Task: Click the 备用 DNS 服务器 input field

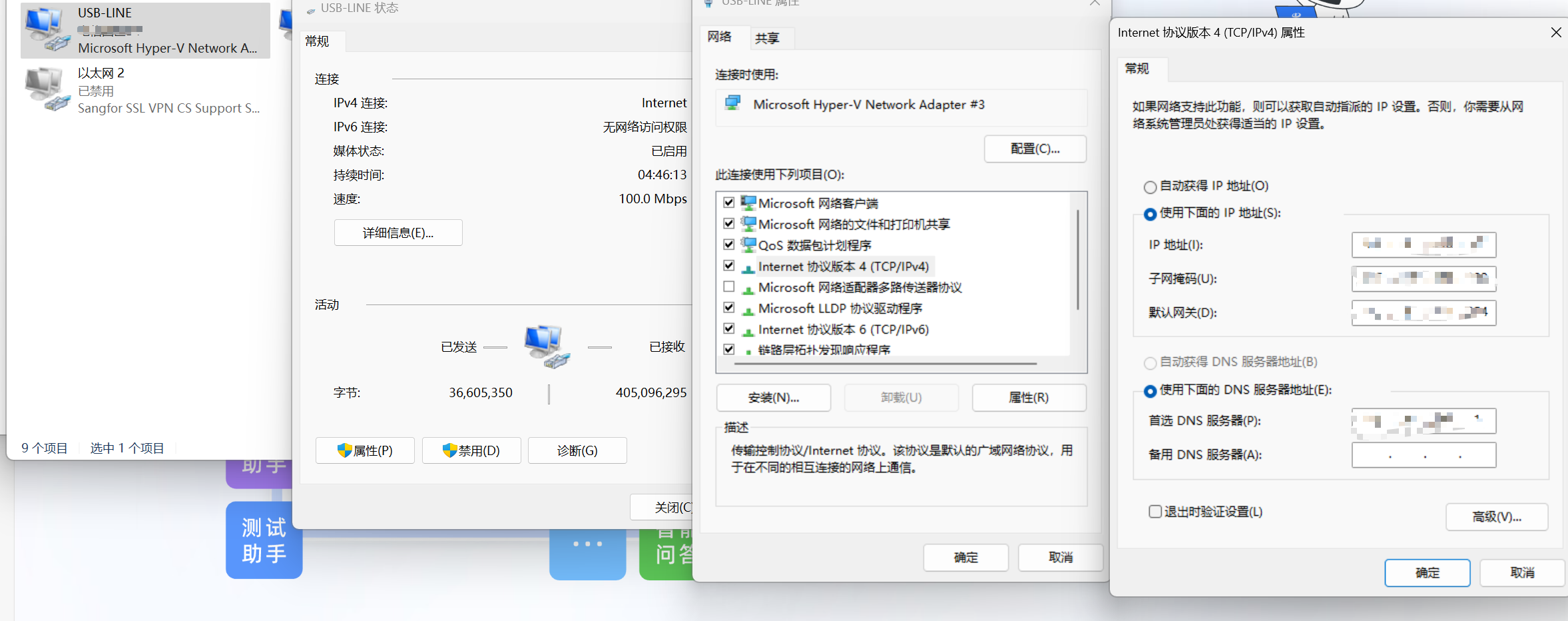Action: 1424,455
